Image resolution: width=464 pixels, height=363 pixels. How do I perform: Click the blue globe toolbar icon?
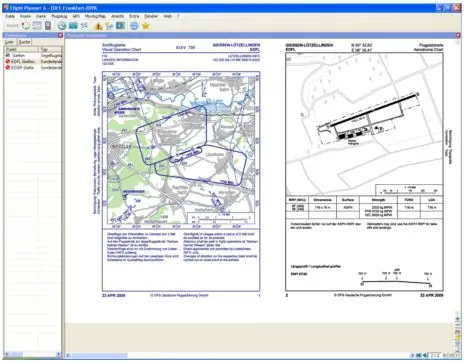pyautogui.click(x=134, y=26)
